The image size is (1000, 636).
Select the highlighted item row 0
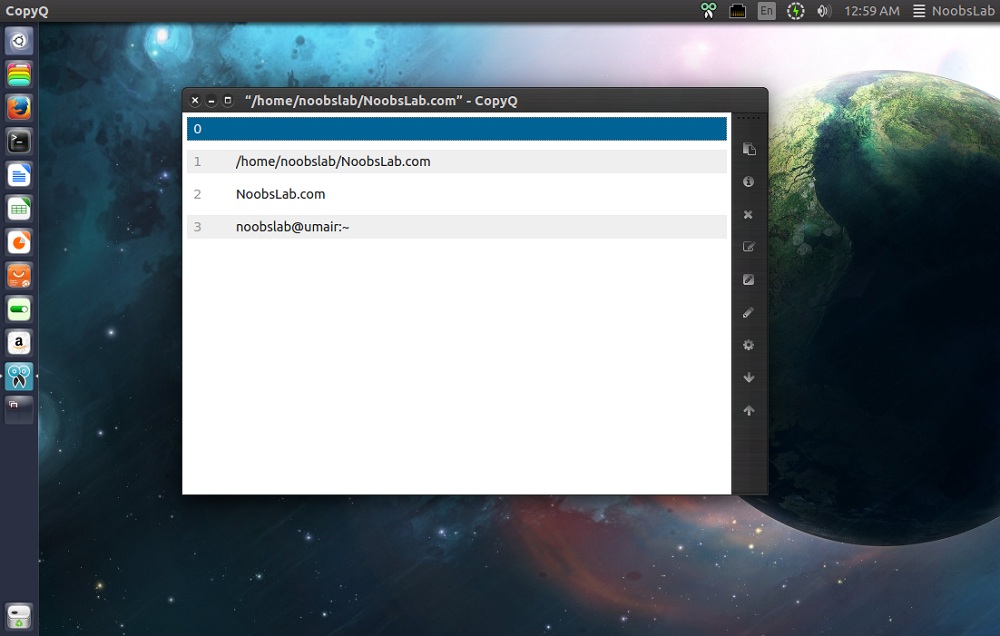click(457, 128)
